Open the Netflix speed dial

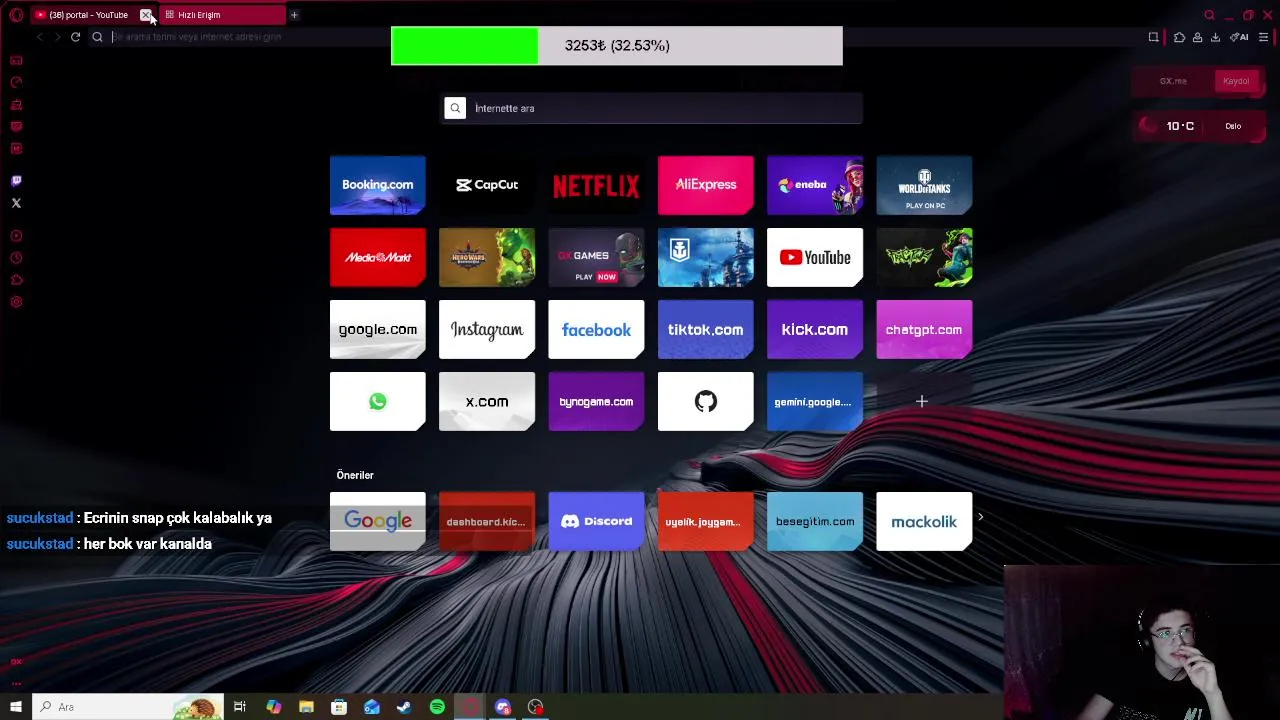coord(596,185)
